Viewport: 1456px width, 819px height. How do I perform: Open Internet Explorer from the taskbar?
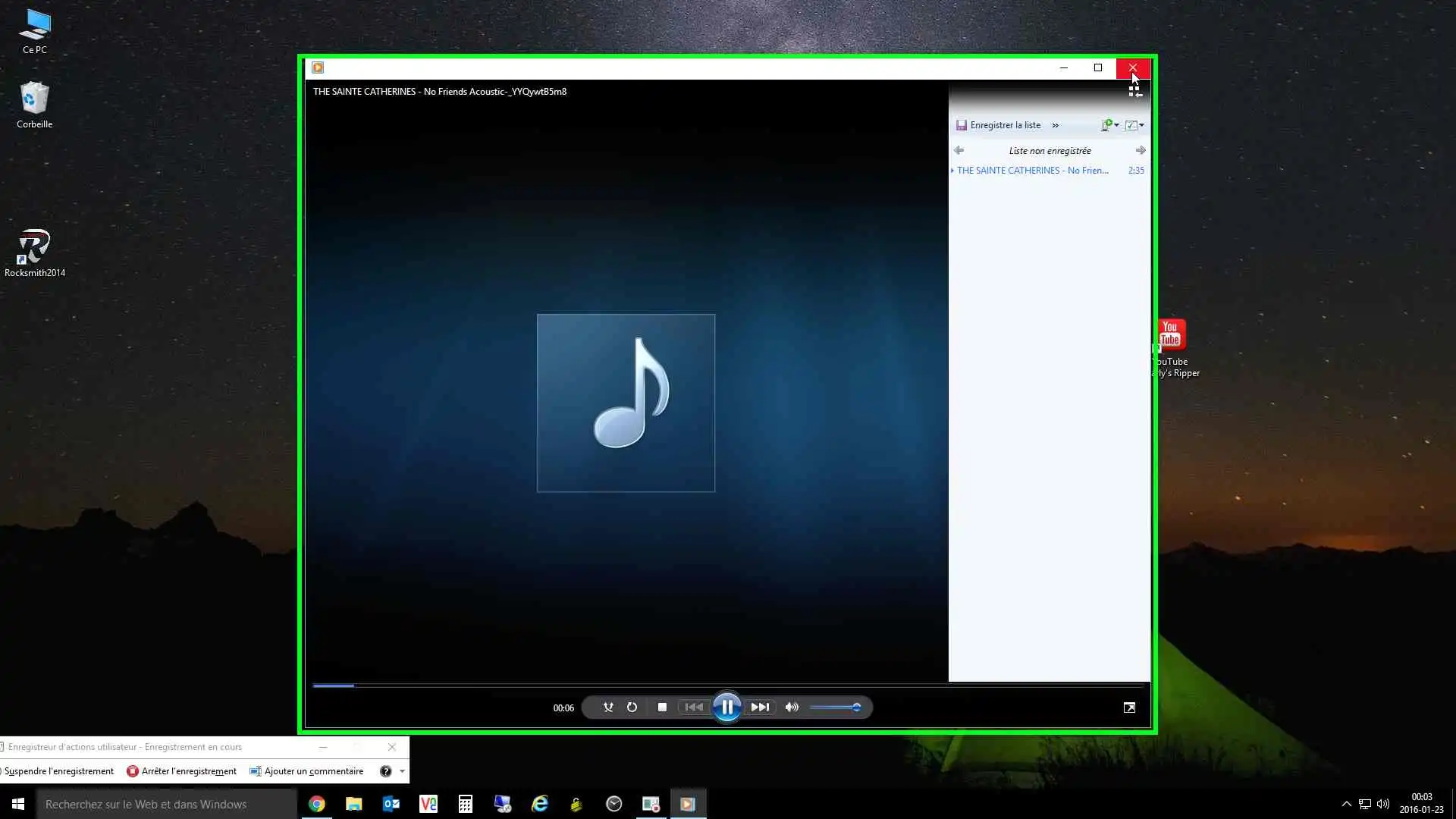[539, 804]
